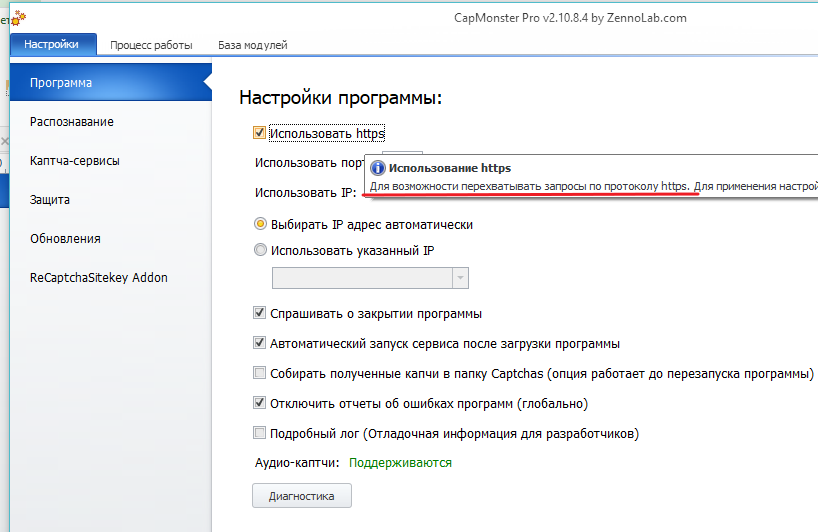Click the CapMonster Pro window title text
This screenshot has width=818, height=532.
click(570, 18)
